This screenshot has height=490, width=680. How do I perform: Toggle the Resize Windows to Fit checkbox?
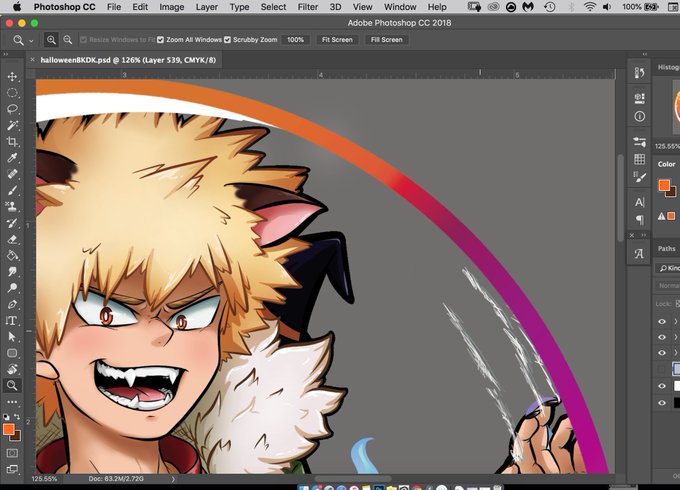pyautogui.click(x=83, y=40)
